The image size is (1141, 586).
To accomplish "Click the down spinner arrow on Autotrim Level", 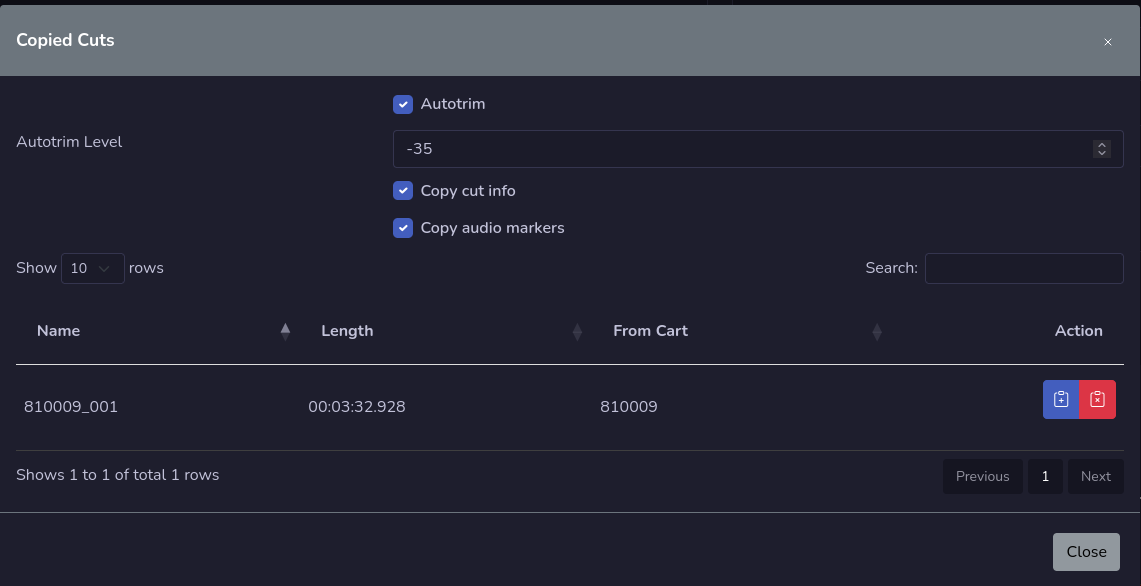I will pos(1102,152).
